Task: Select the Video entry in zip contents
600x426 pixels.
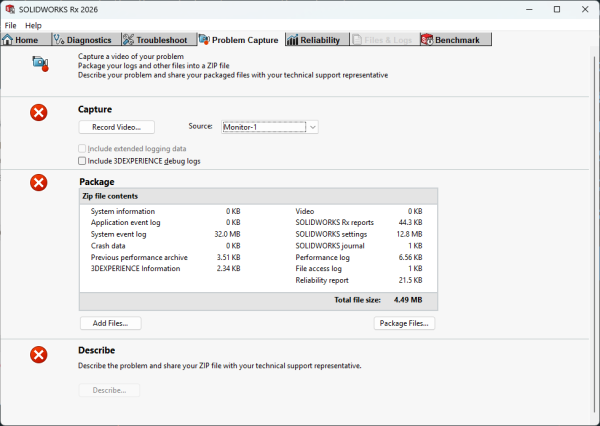Action: coord(359,211)
